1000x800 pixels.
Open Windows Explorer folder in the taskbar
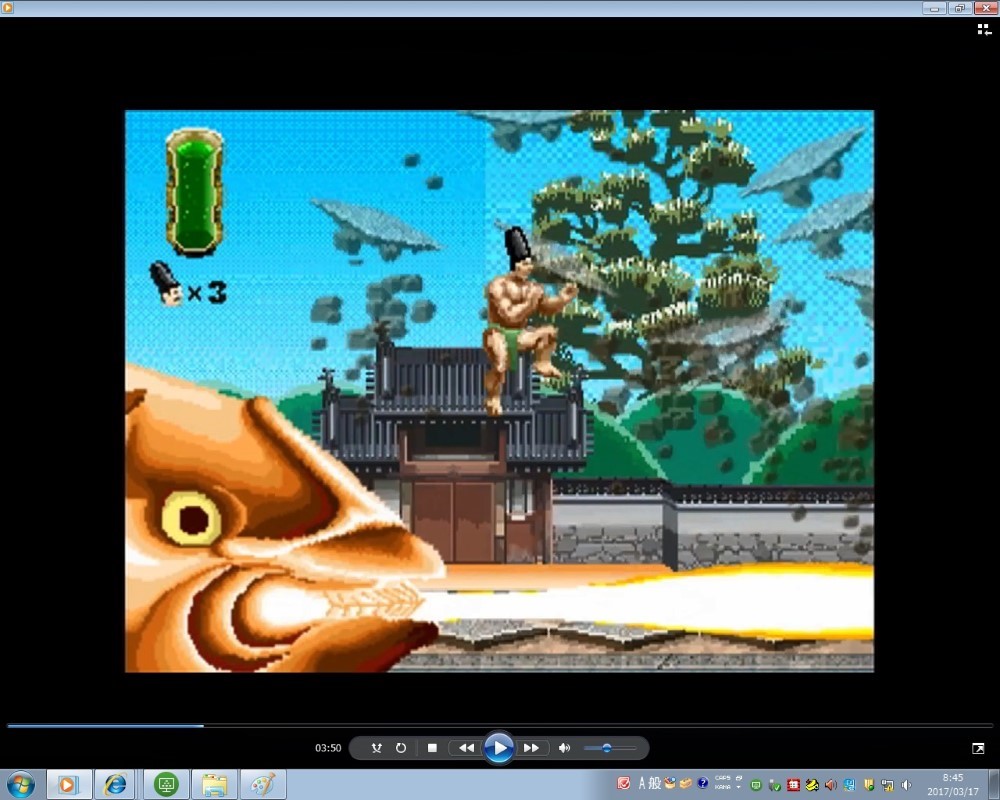(215, 784)
